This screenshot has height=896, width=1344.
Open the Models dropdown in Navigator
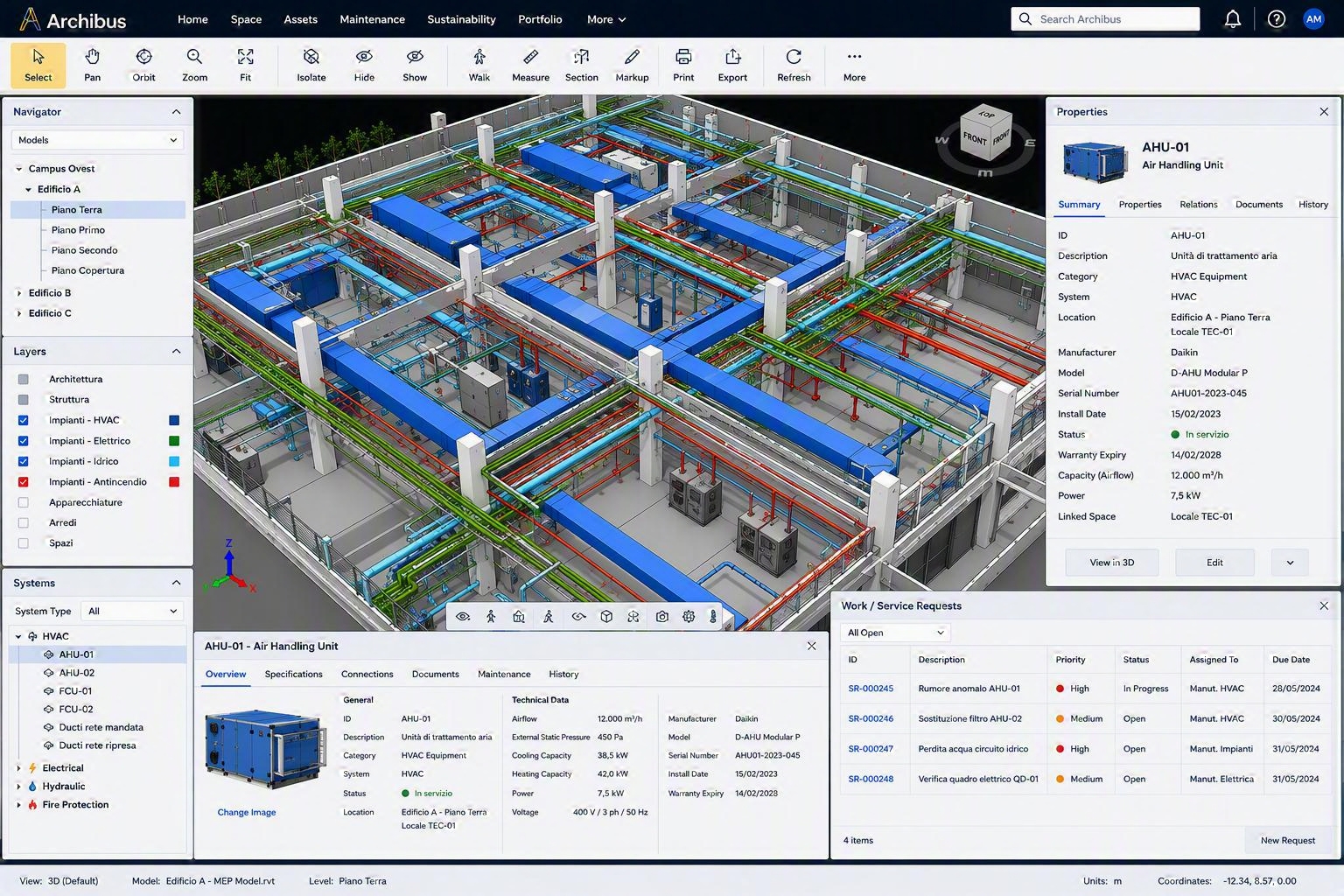pos(97,140)
